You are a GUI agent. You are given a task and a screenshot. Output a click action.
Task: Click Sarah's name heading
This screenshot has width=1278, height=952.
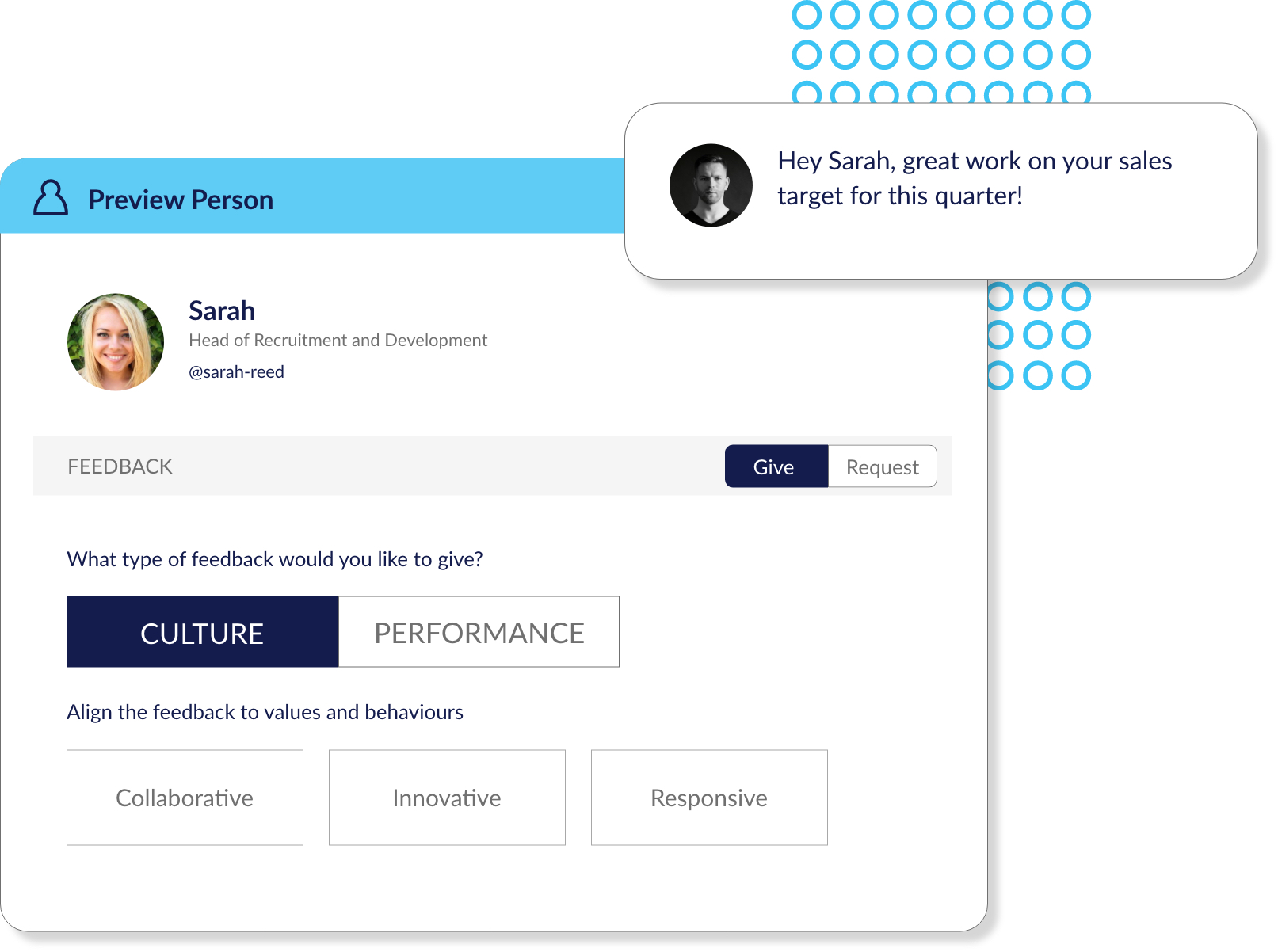tap(222, 310)
